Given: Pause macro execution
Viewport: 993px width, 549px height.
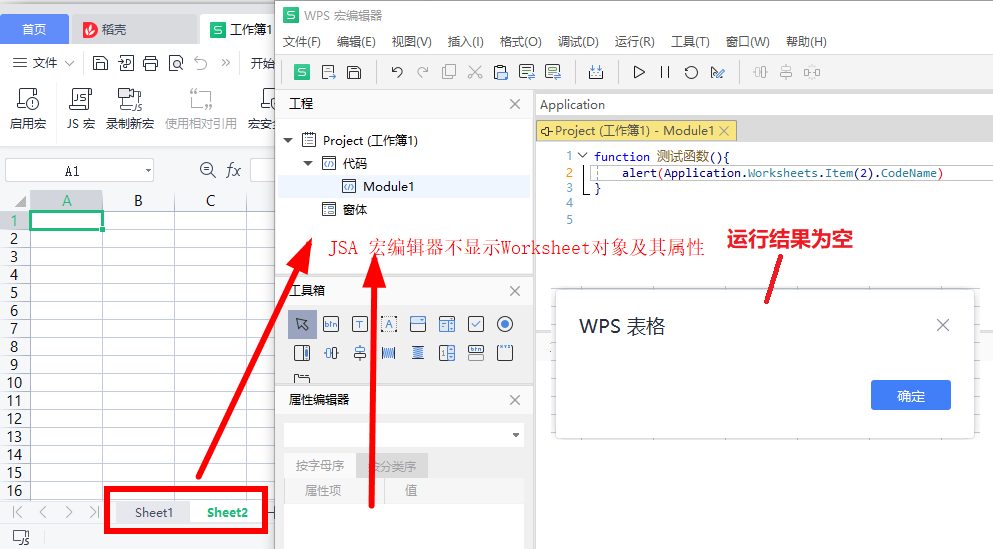Looking at the screenshot, I should pos(665,72).
